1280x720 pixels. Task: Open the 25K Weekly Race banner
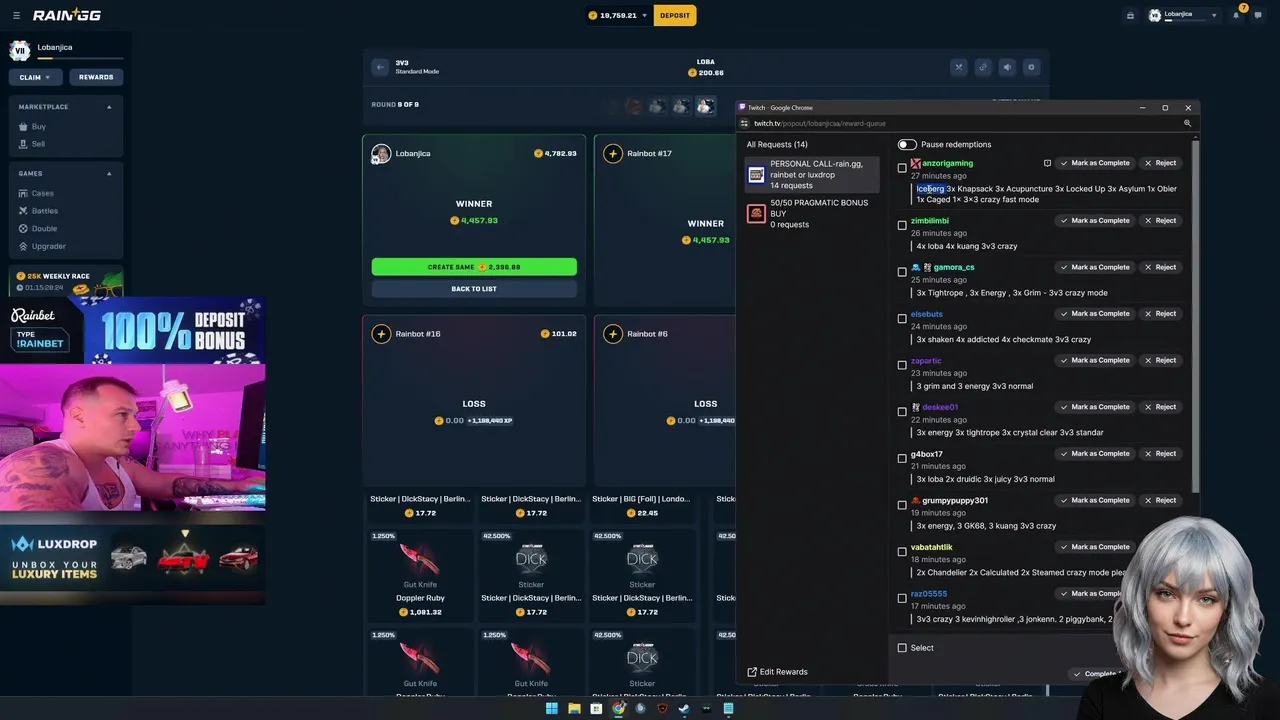[66, 281]
